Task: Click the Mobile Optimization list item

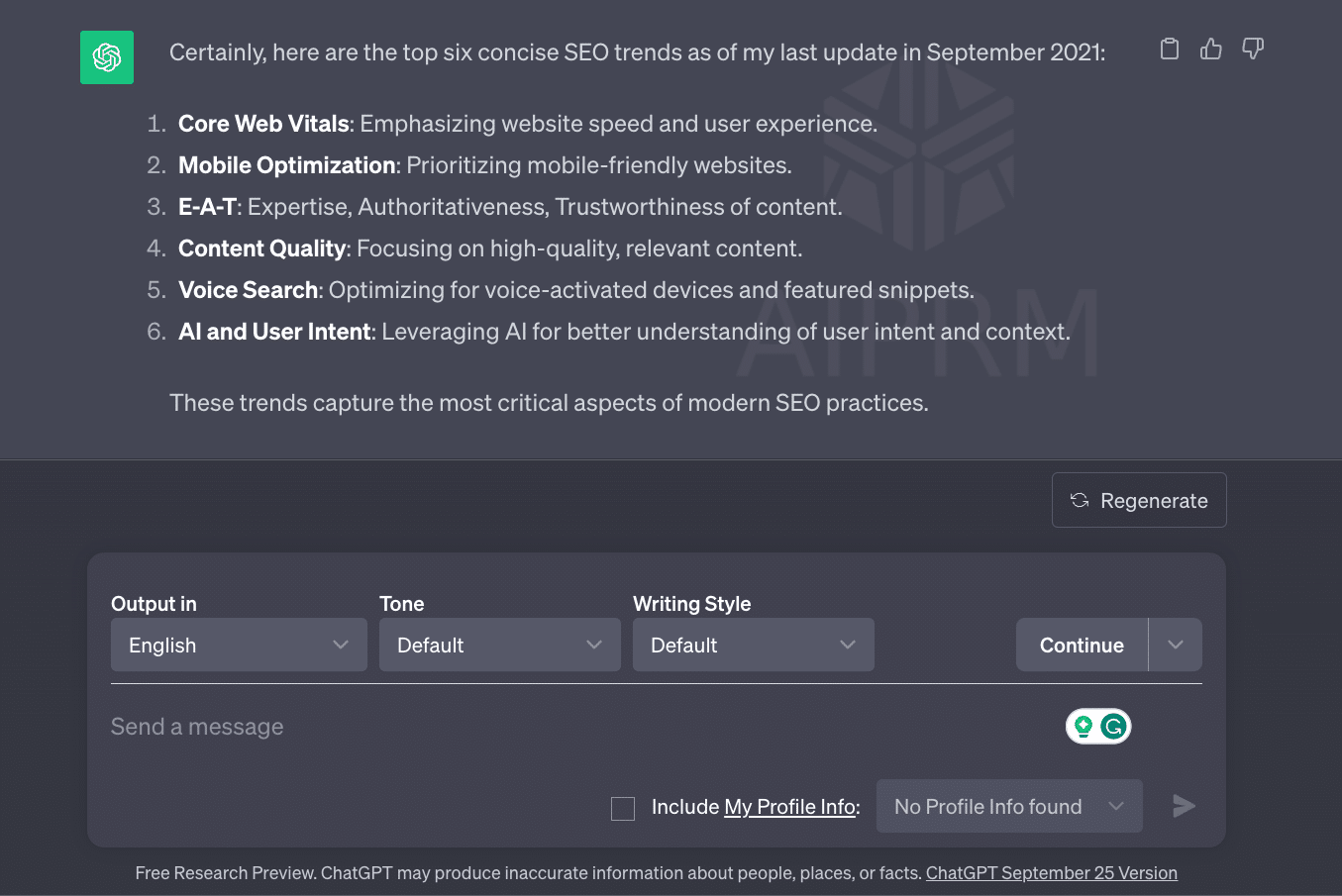Action: 485,165
